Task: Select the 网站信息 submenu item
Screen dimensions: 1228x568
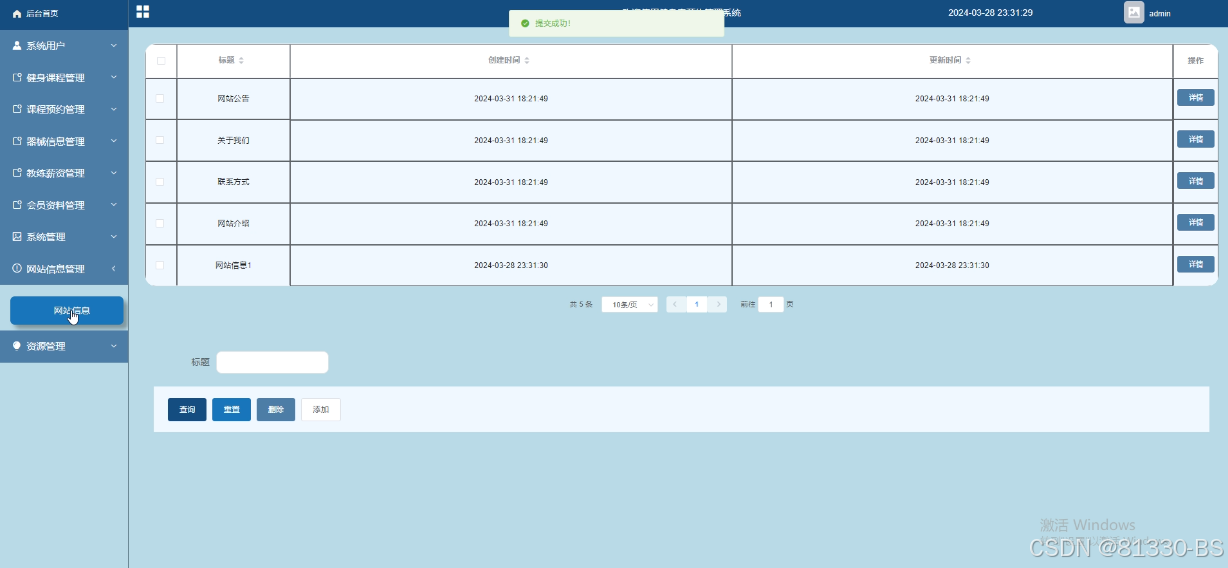Action: 67,311
